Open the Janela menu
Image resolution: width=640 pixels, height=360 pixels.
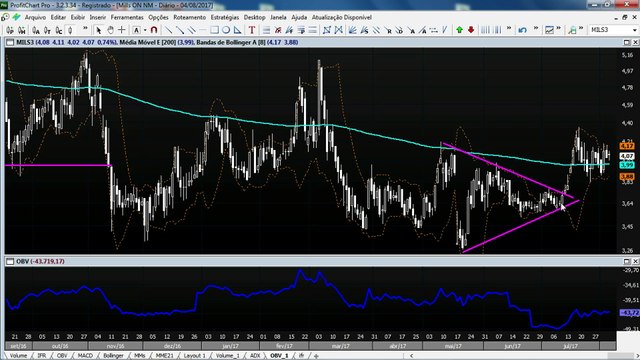pyautogui.click(x=278, y=18)
